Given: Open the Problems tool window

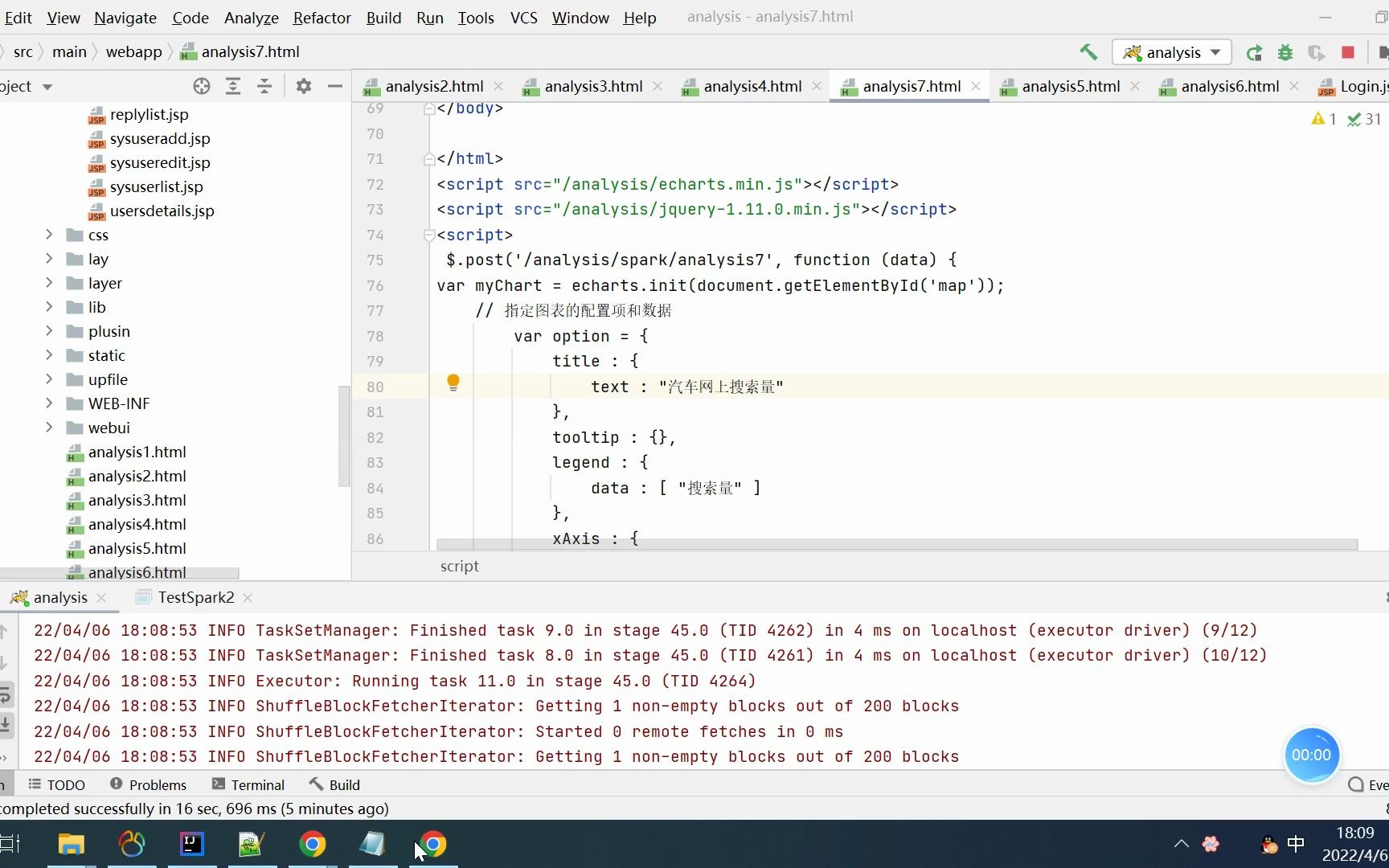Looking at the screenshot, I should coord(148,784).
